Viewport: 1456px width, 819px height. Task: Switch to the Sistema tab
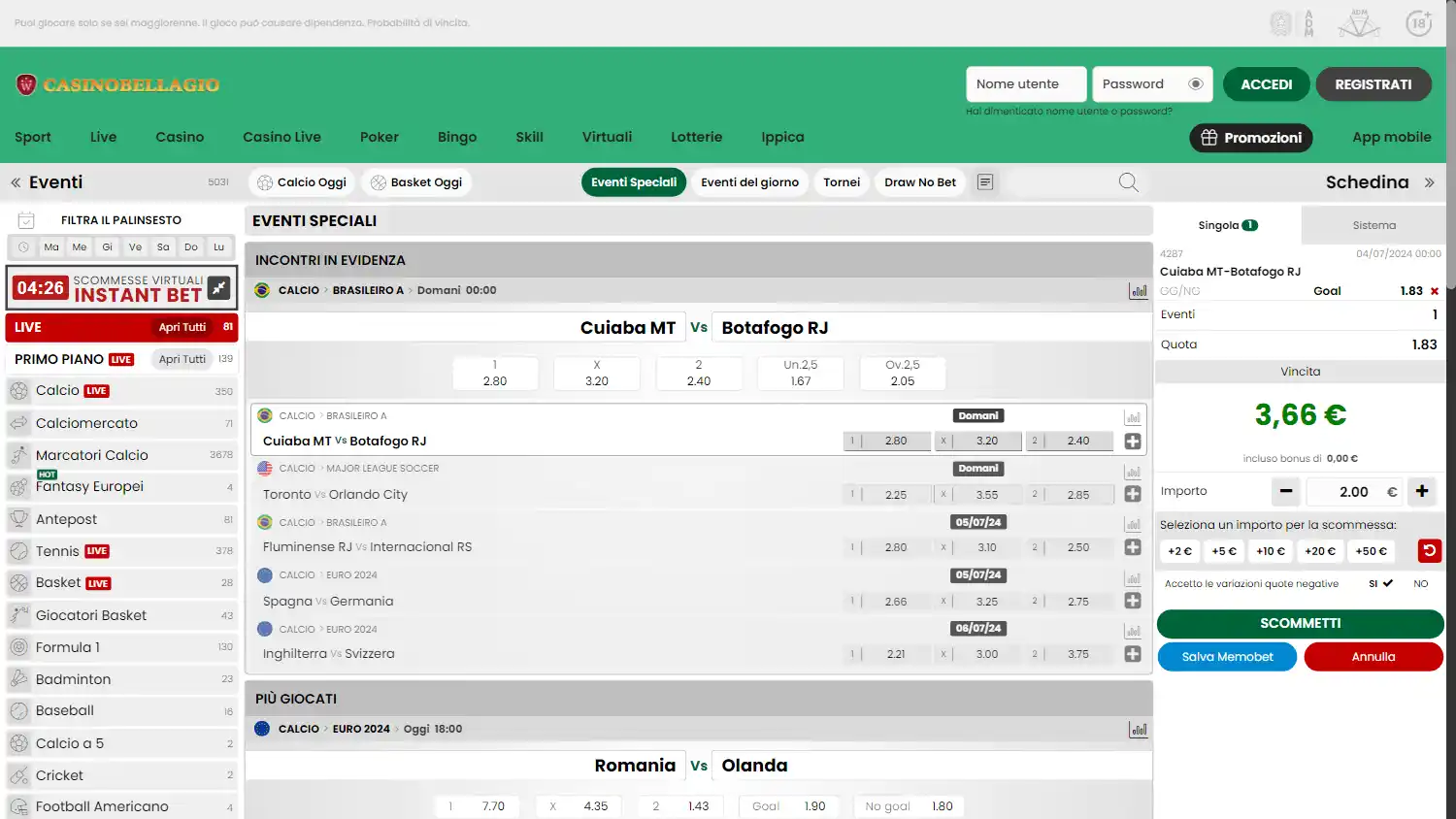(1373, 225)
